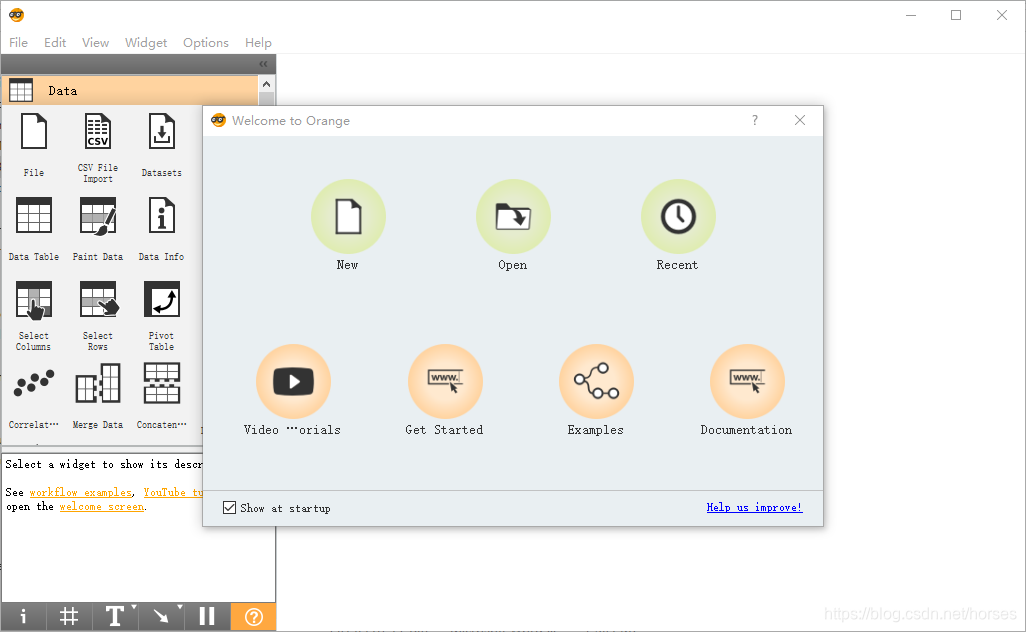Open the Get Started page
1026x632 pixels.
pyautogui.click(x=445, y=381)
